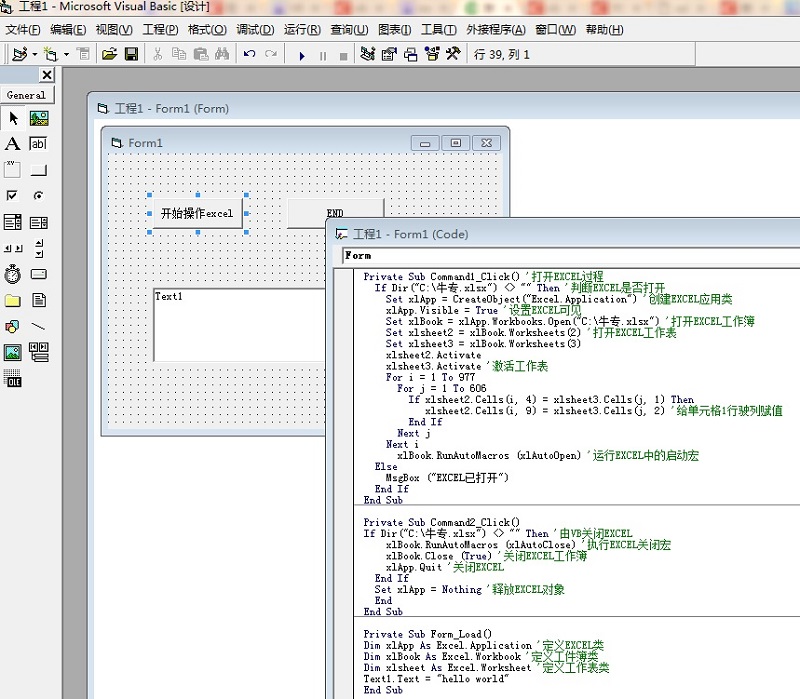The image size is (800, 699).
Task: Select the FileListBox control tool
Action: [x=39, y=300]
